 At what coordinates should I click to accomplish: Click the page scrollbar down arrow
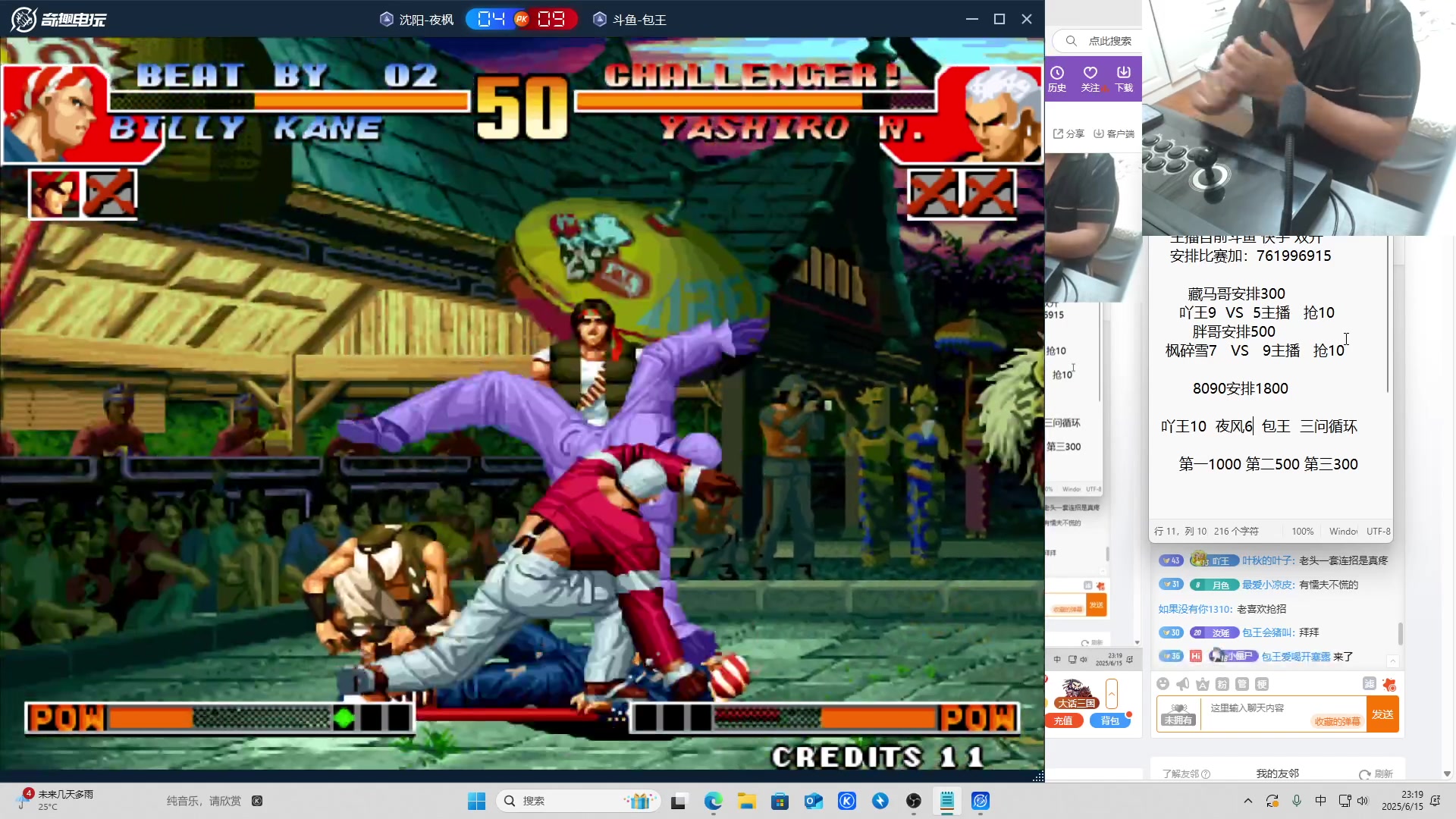[x=1447, y=774]
